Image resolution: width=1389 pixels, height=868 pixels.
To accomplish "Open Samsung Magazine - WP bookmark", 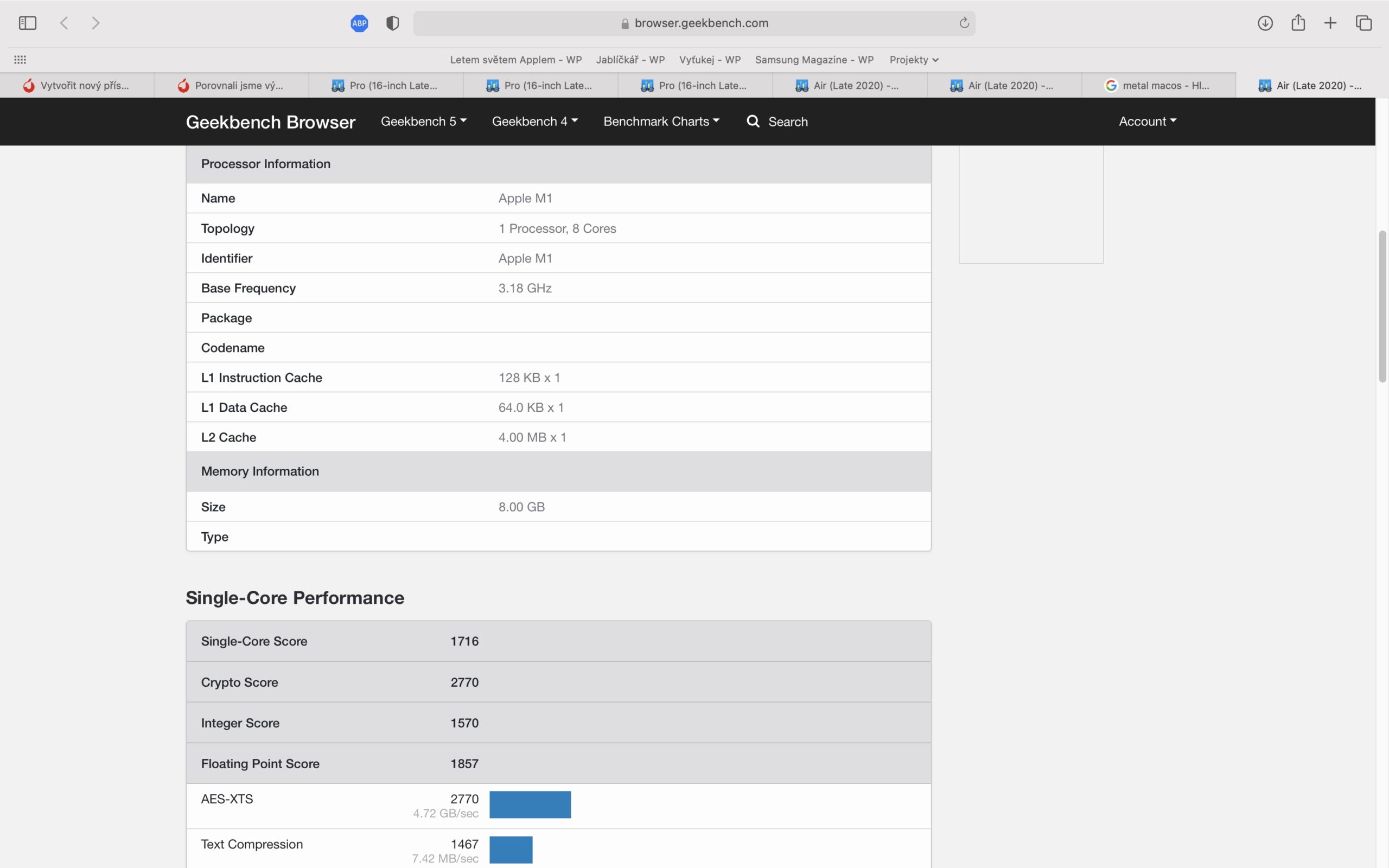I will (x=814, y=60).
